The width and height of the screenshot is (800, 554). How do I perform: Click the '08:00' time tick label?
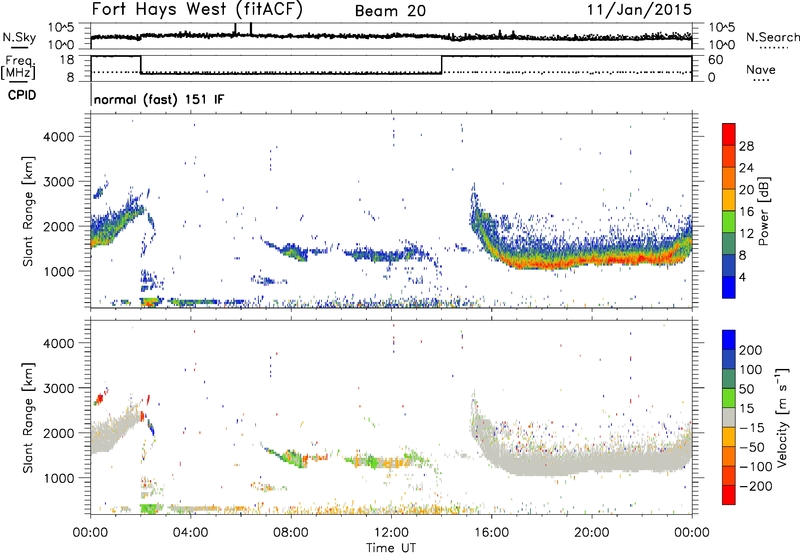[291, 533]
